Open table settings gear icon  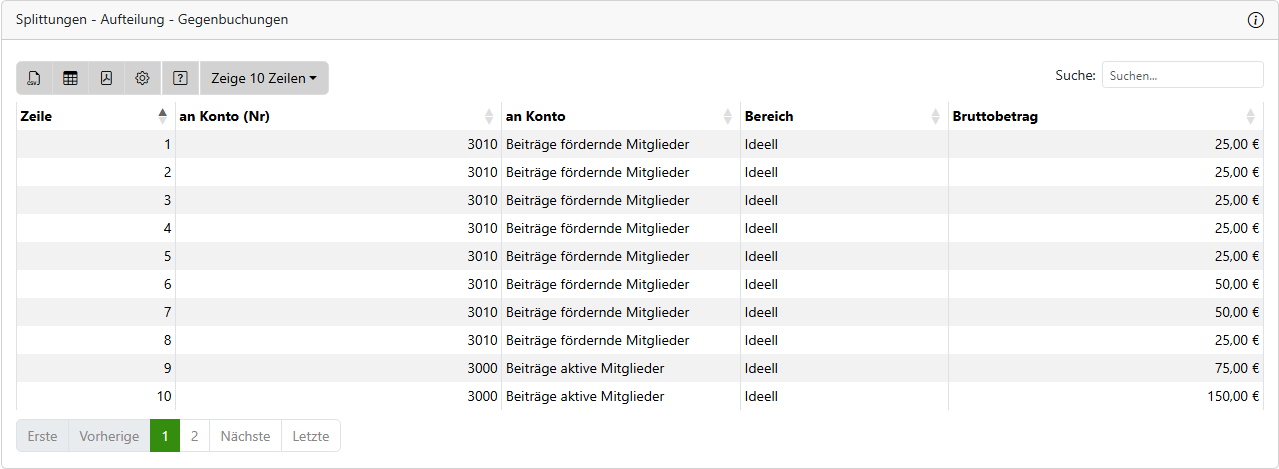[x=142, y=78]
